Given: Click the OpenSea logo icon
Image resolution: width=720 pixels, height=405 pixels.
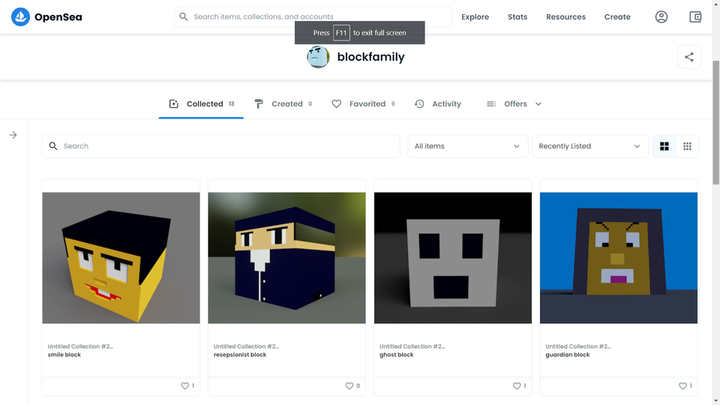Looking at the screenshot, I should pos(20,17).
